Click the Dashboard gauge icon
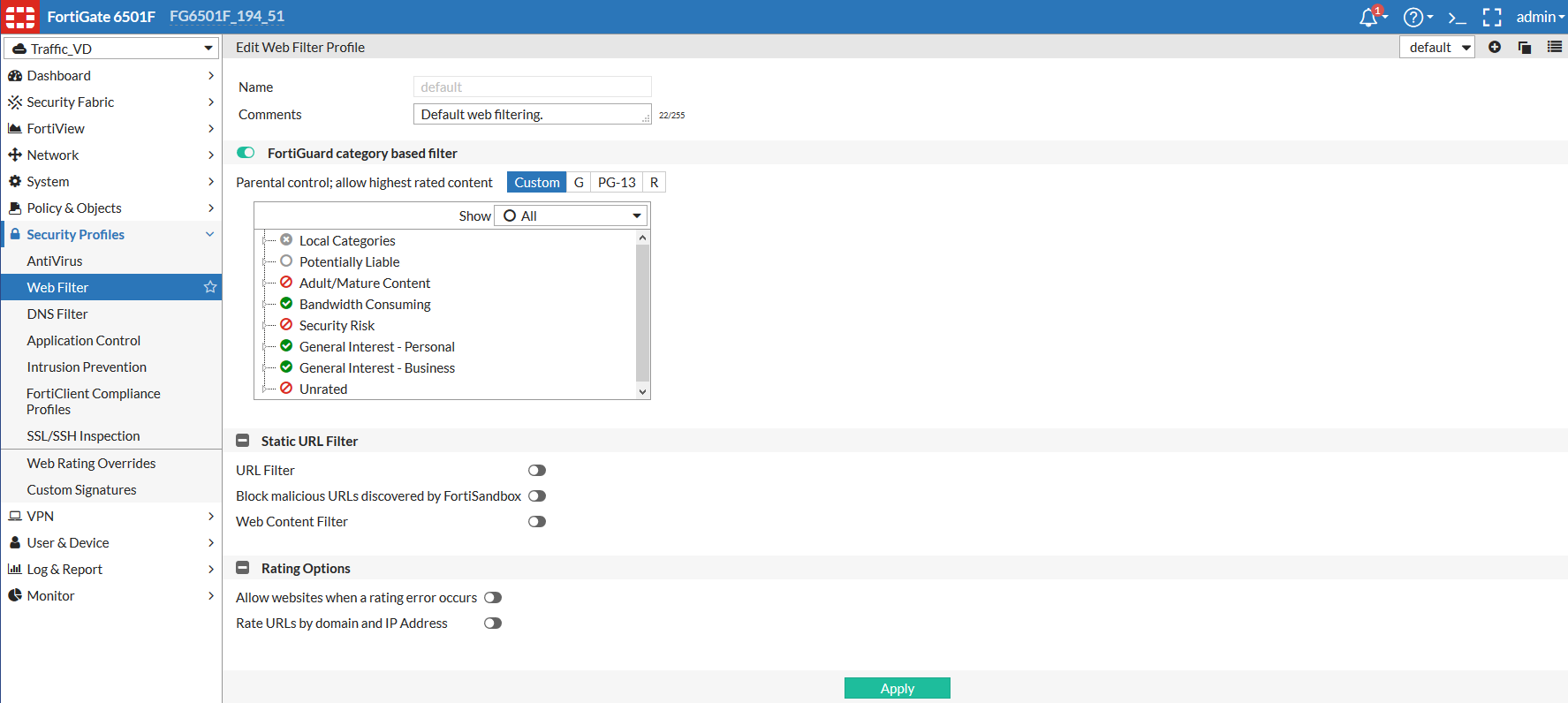1568x703 pixels. [x=15, y=76]
